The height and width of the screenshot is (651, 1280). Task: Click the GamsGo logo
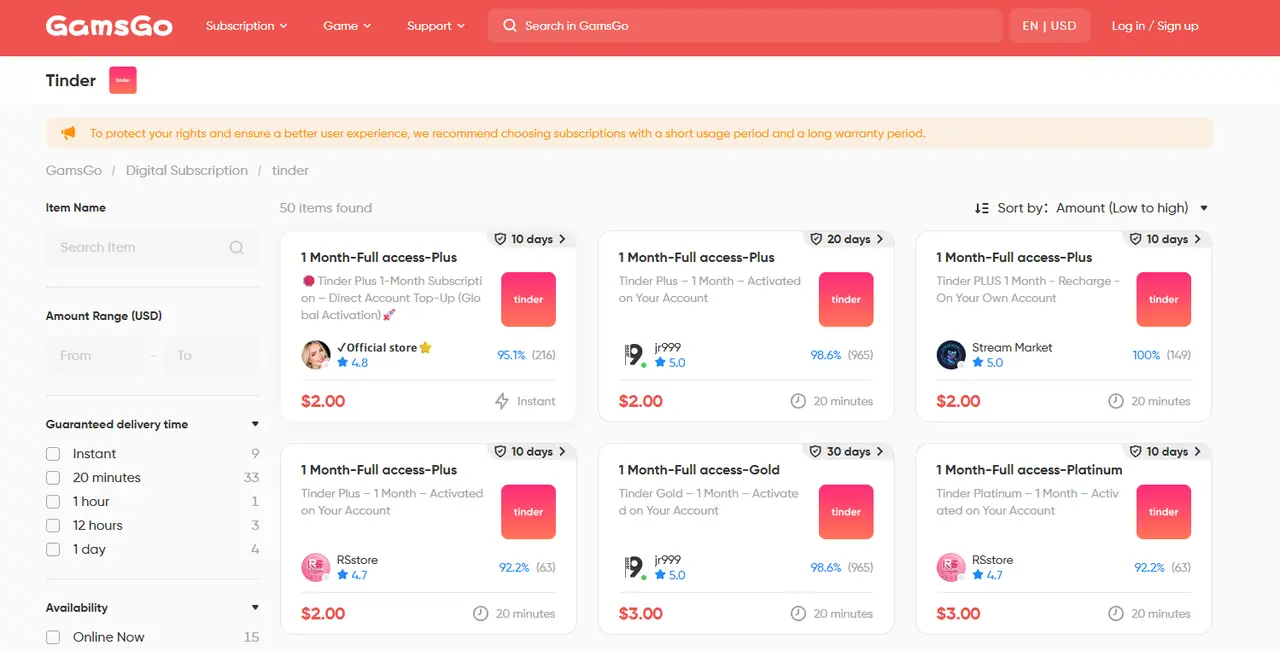point(109,26)
